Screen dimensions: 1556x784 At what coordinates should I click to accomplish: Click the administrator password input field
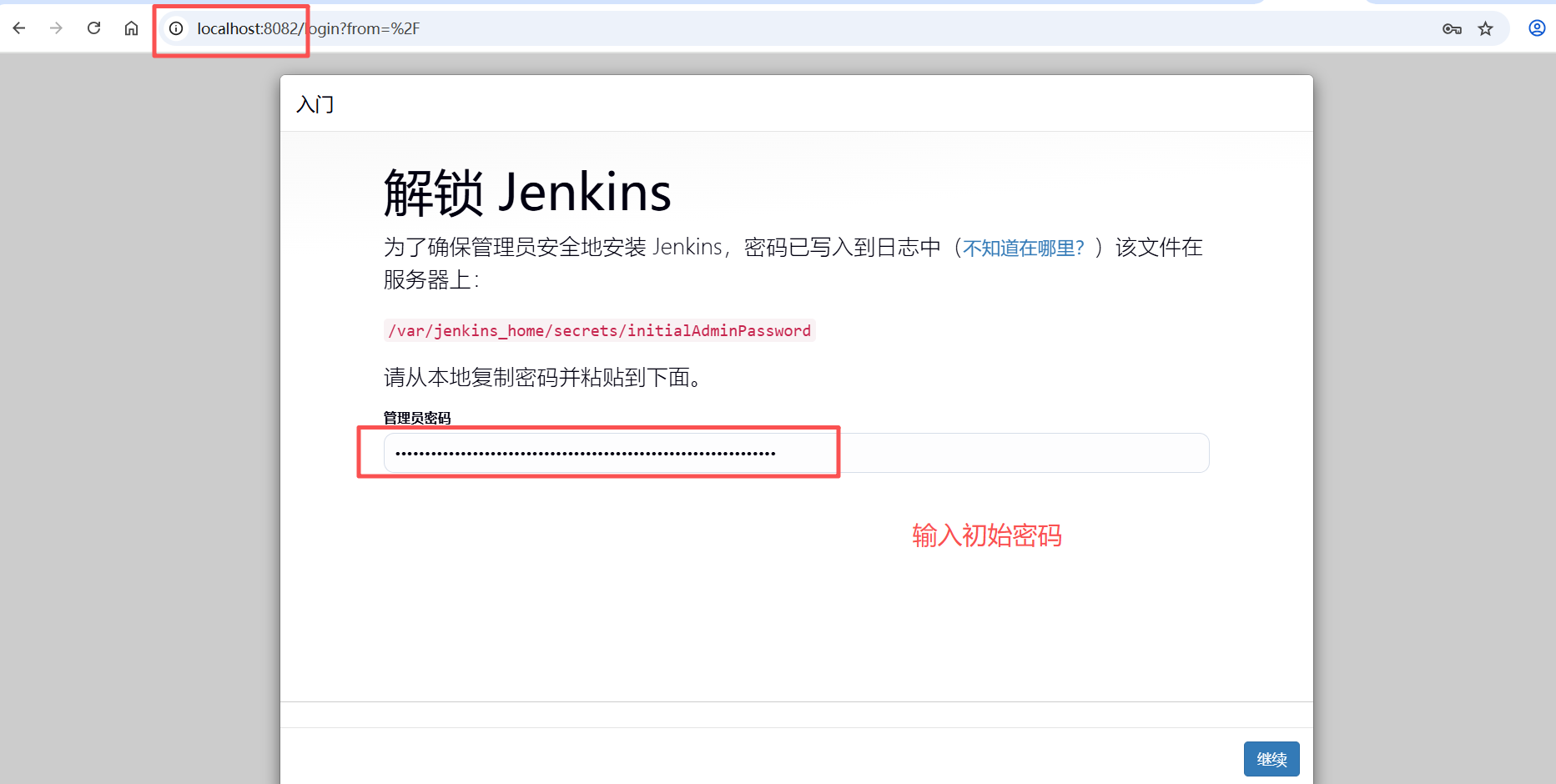796,453
